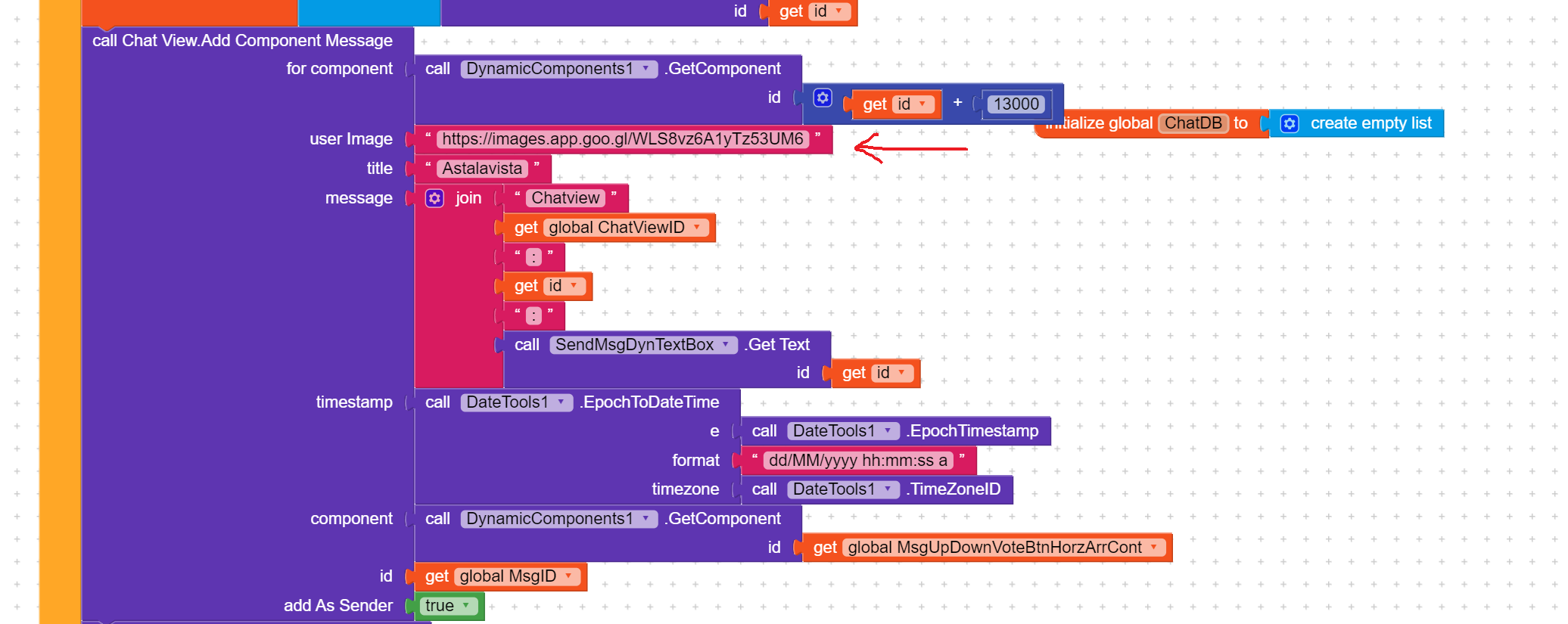Edit the images.app.goo.gl URL text string
This screenshot has width=1568, height=624.
[622, 139]
